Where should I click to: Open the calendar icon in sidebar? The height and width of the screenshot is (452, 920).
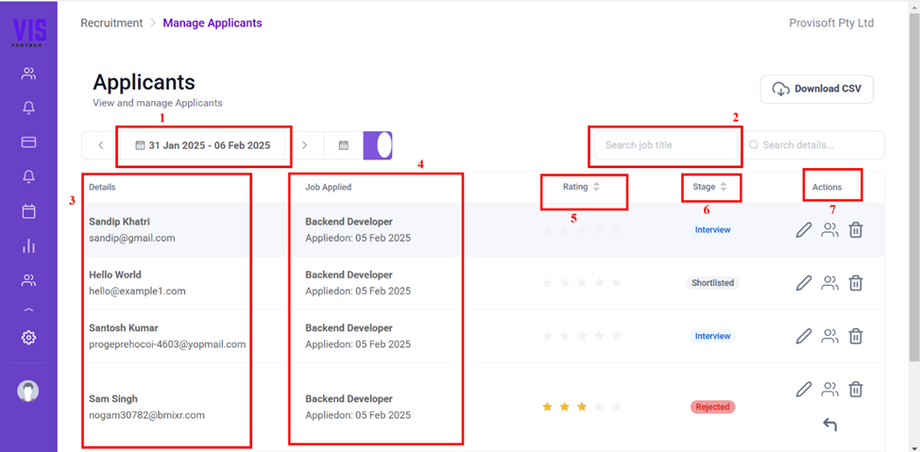coord(29,211)
